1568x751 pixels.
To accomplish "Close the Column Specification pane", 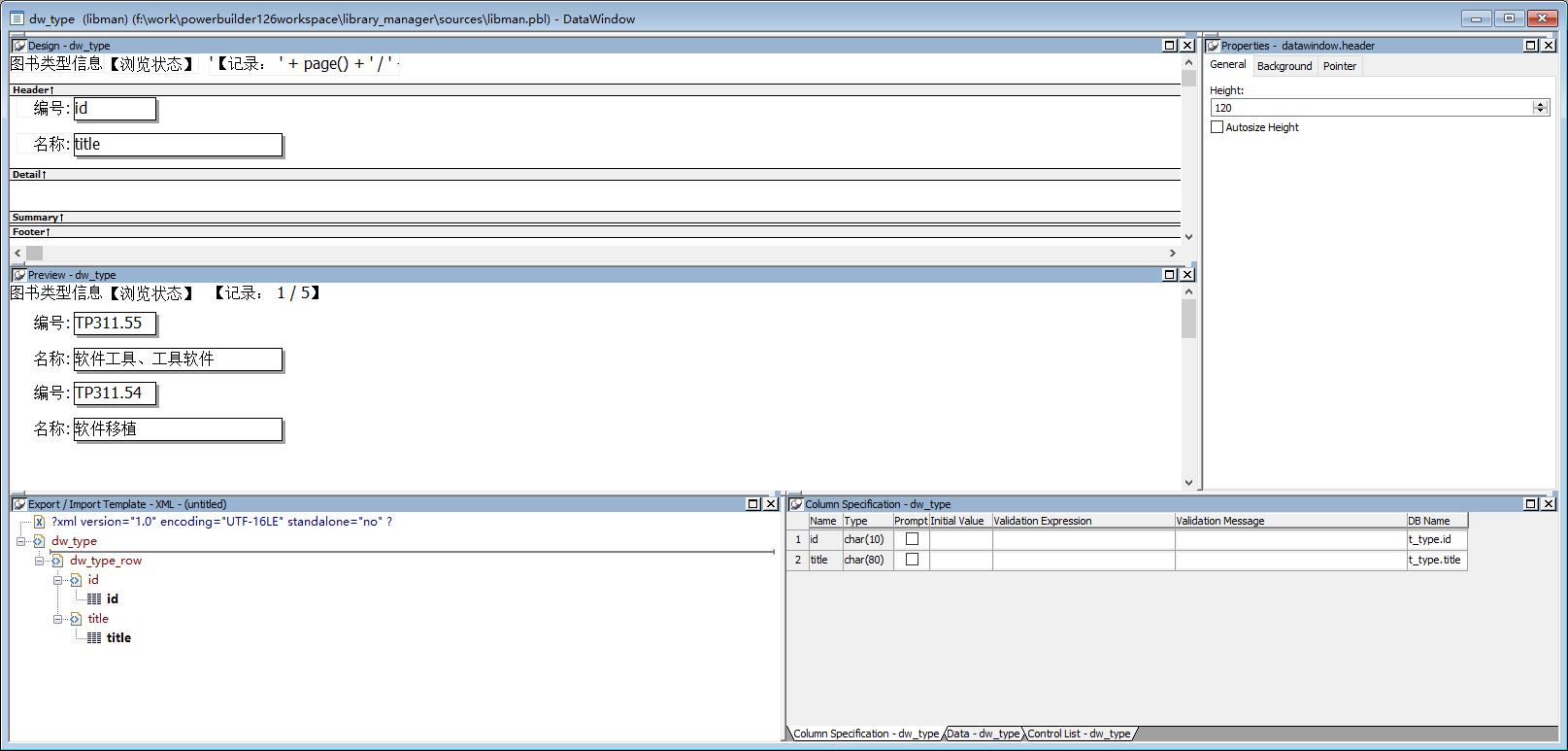I will tap(1549, 504).
